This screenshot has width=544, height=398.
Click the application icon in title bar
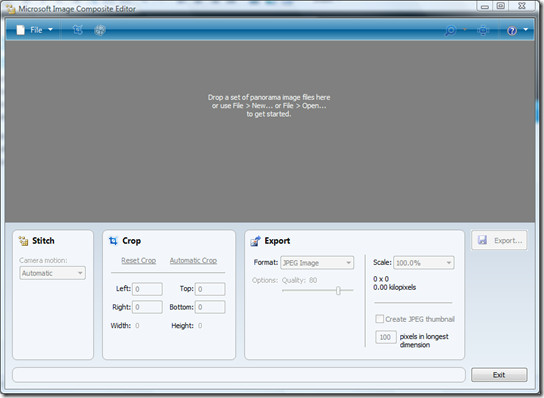coord(10,9)
